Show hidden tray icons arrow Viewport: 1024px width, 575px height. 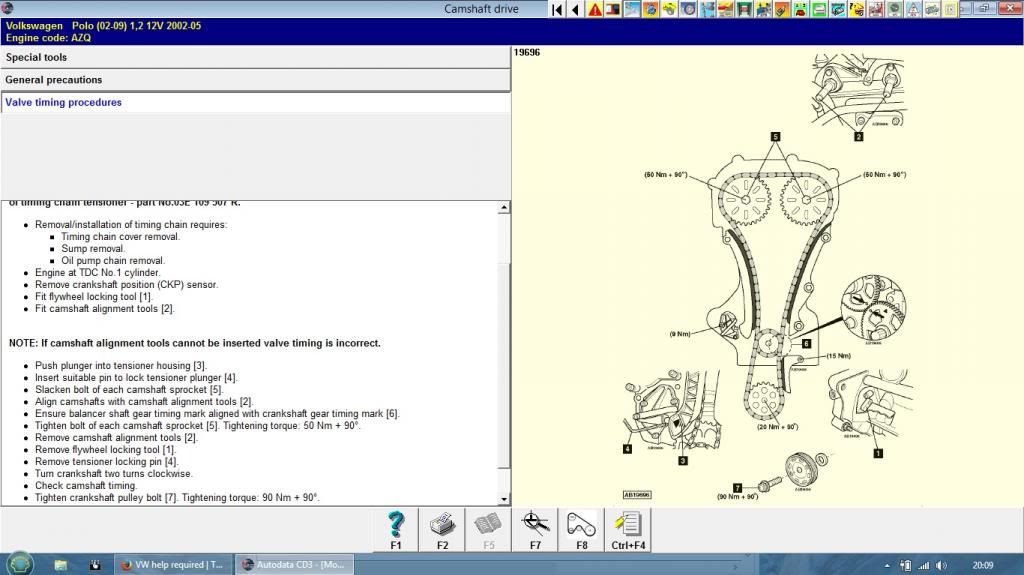(887, 565)
